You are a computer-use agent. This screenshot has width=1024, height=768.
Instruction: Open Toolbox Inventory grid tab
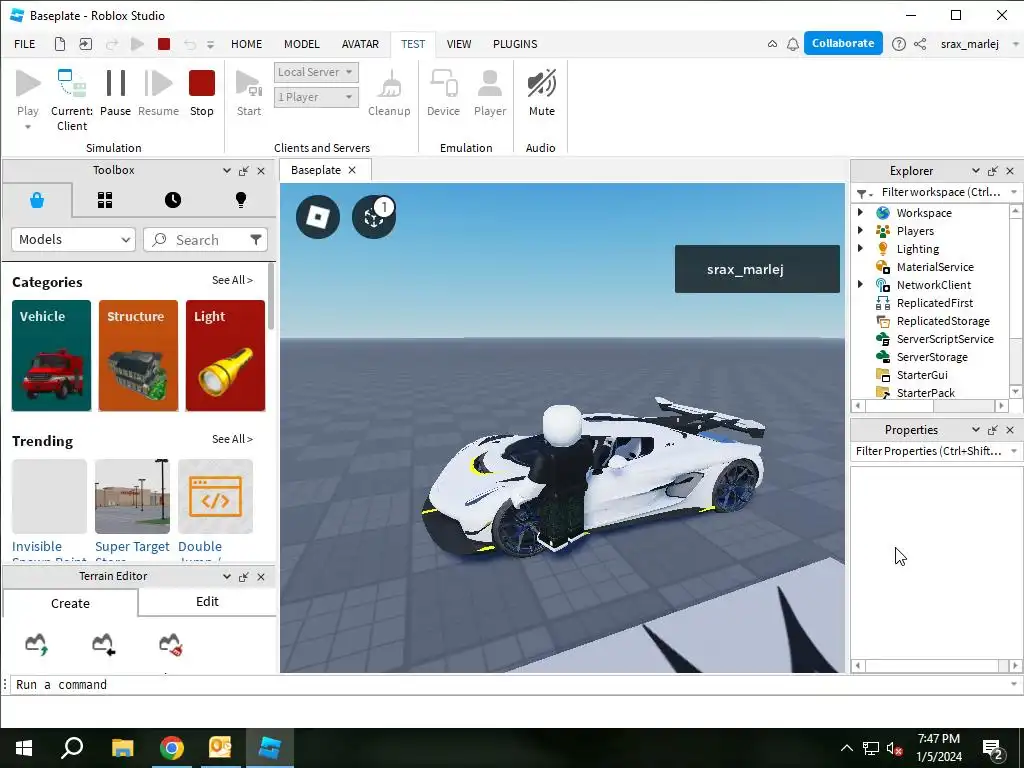(x=105, y=200)
